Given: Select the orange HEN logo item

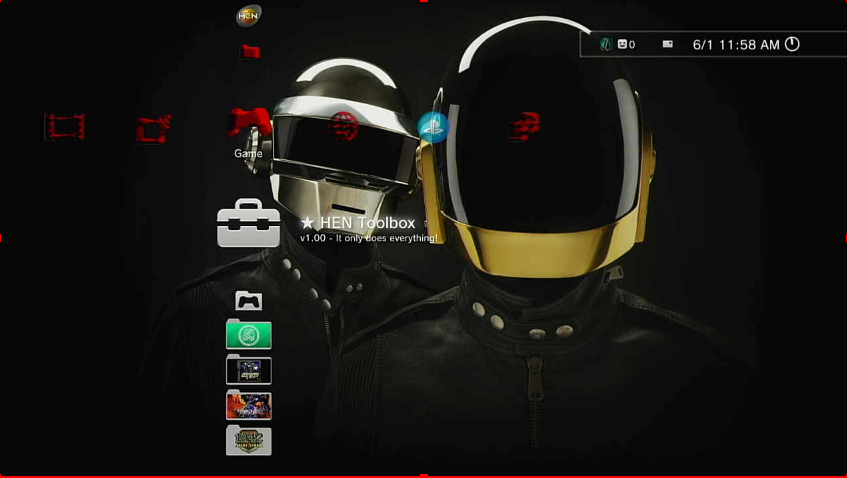Looking at the screenshot, I should tap(249, 16).
